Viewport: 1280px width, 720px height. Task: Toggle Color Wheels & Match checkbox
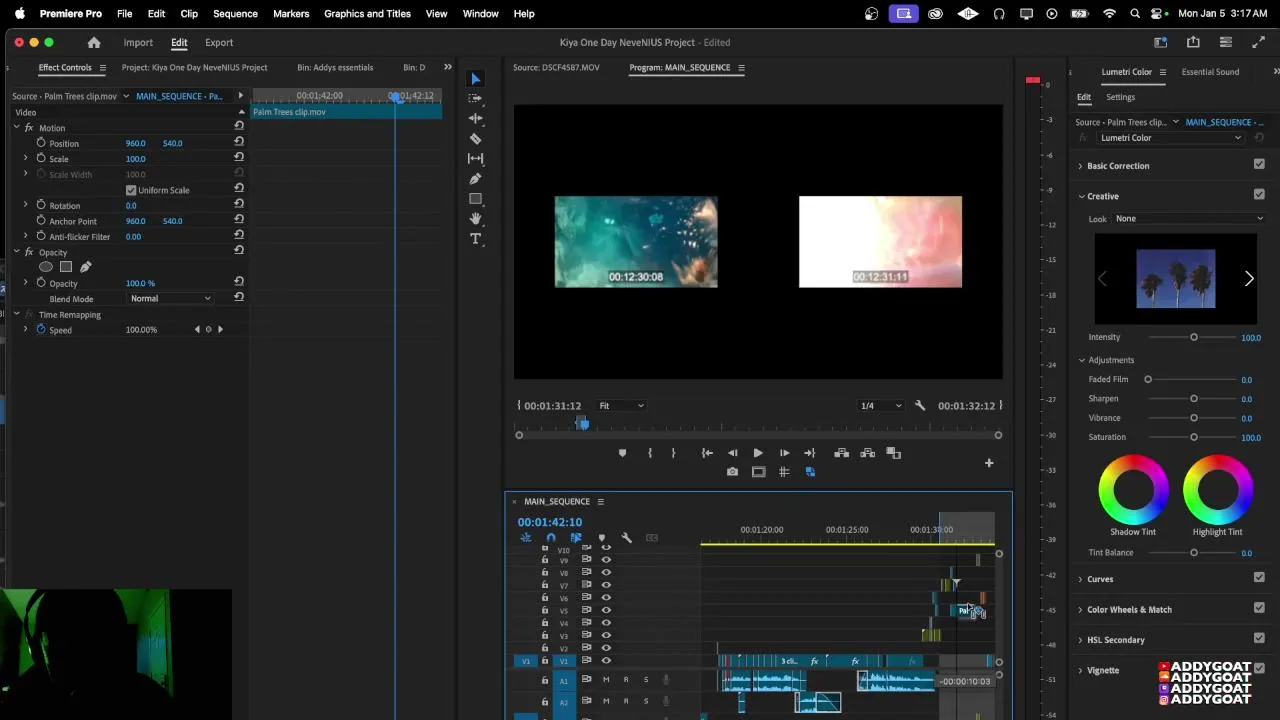pyautogui.click(x=1259, y=608)
